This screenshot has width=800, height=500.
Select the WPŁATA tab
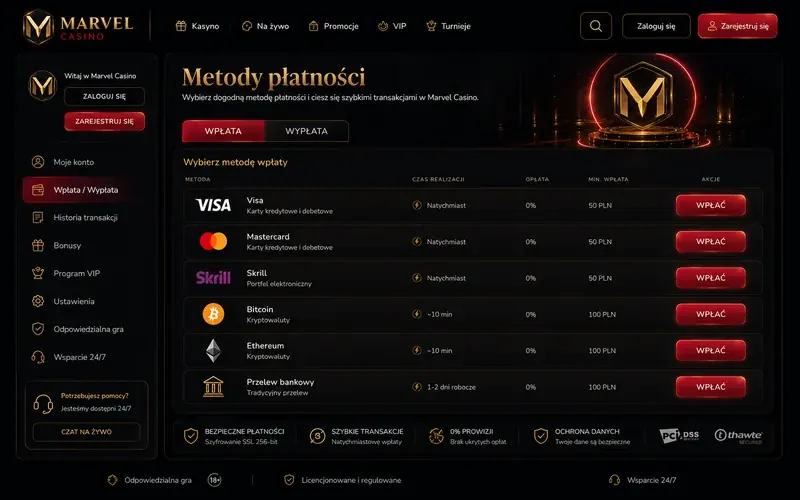click(x=223, y=131)
